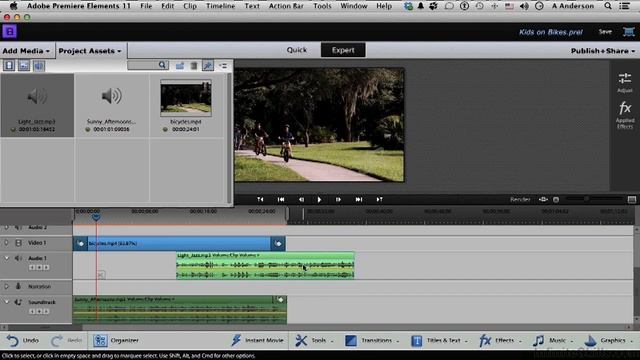The height and width of the screenshot is (360, 640).
Task: Open the Transitions panel
Action: [371, 340]
